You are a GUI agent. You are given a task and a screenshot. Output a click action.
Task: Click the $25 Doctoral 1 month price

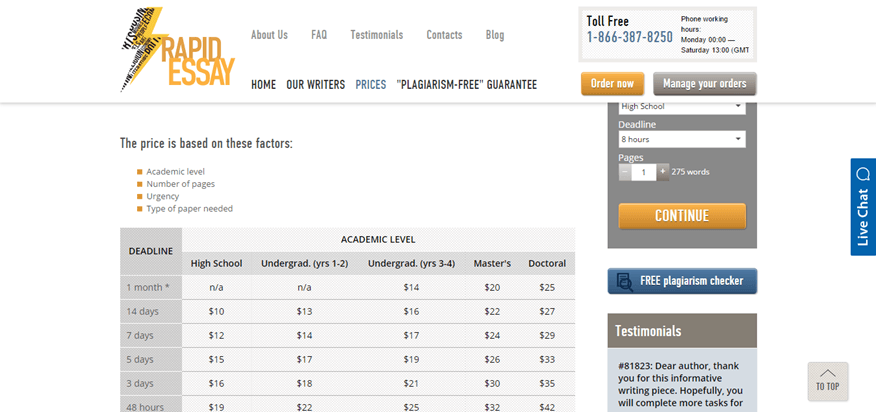tap(548, 287)
